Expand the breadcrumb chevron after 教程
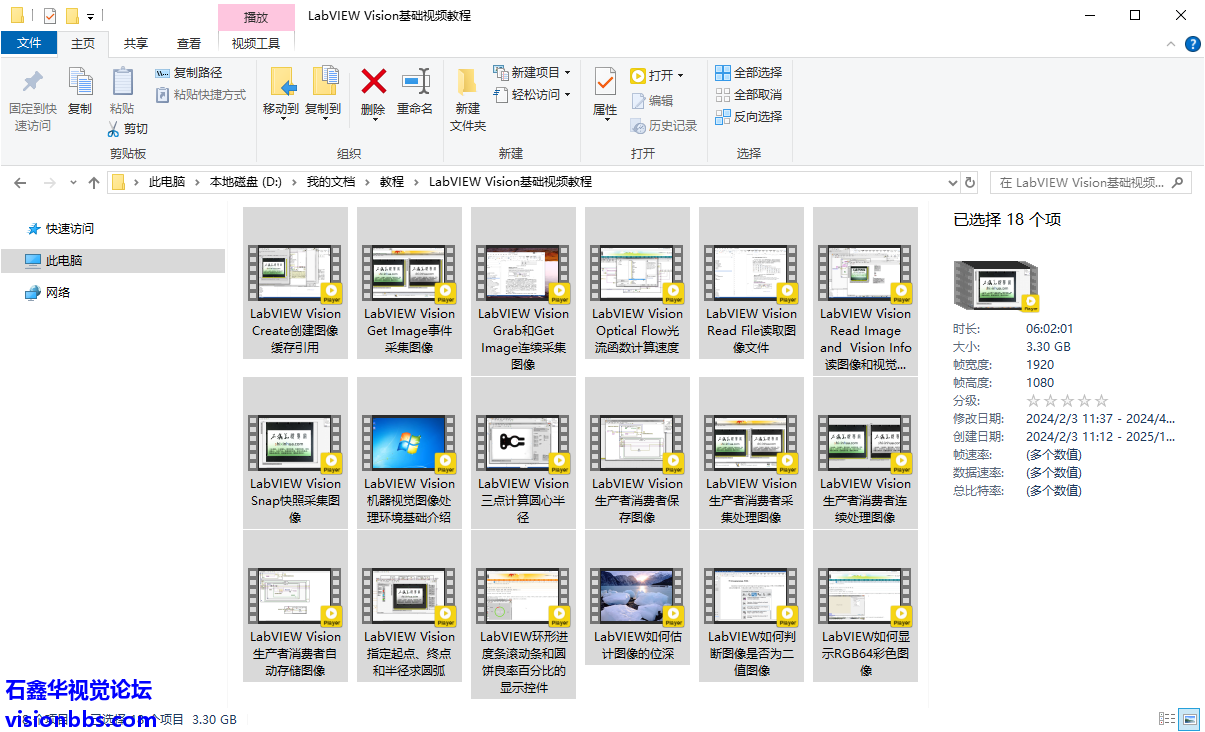 417,182
